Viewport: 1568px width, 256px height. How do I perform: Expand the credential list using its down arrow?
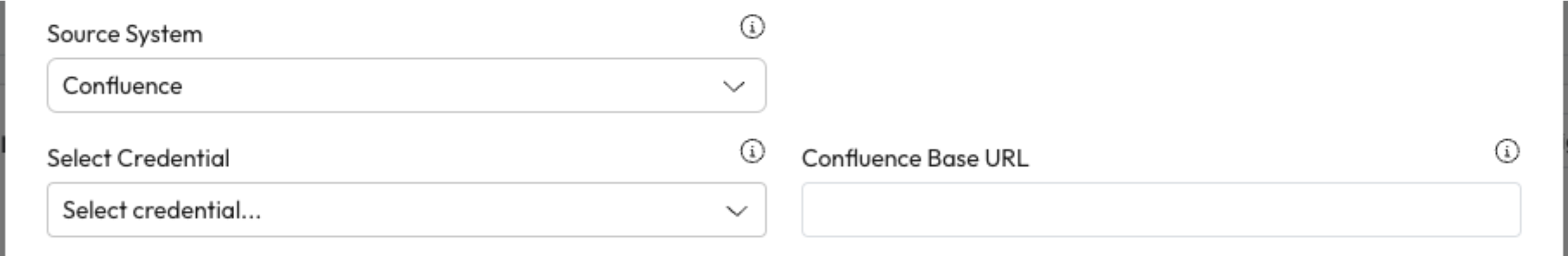click(x=736, y=210)
